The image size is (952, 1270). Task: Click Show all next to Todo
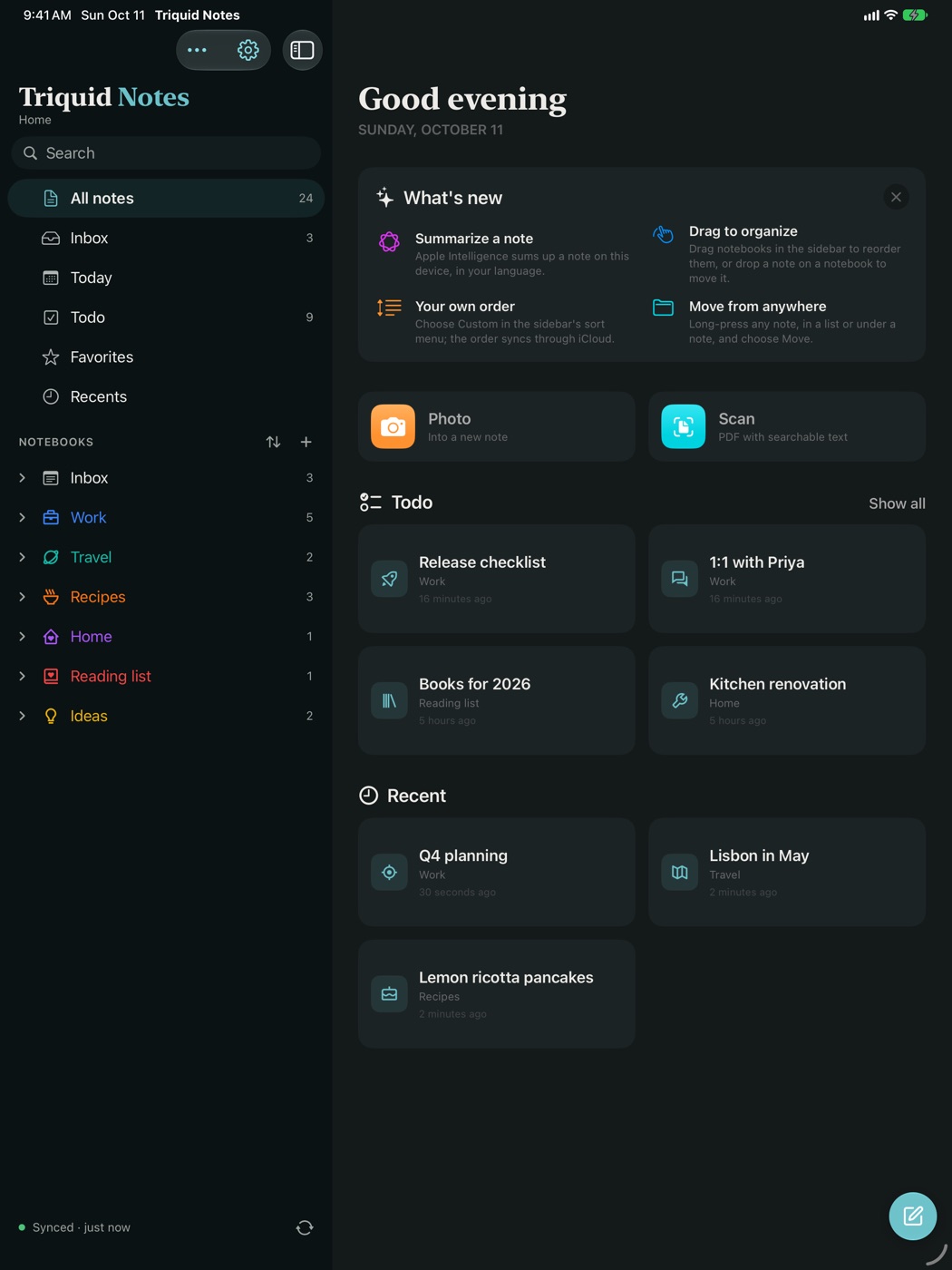pos(897,503)
